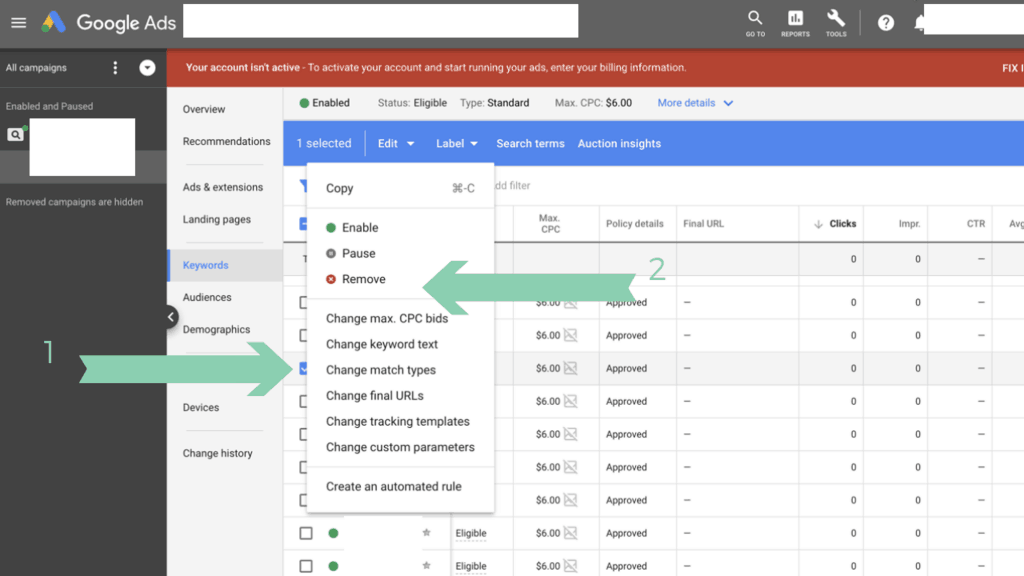The height and width of the screenshot is (576, 1024).
Task: Open the Label dropdown
Action: (456, 143)
